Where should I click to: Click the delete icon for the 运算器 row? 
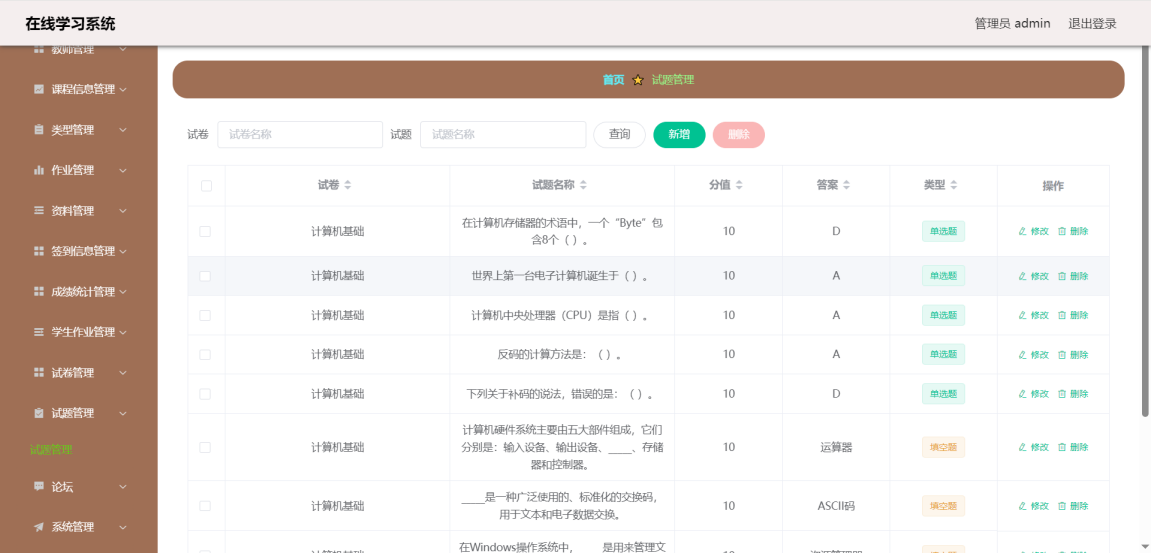point(1062,447)
